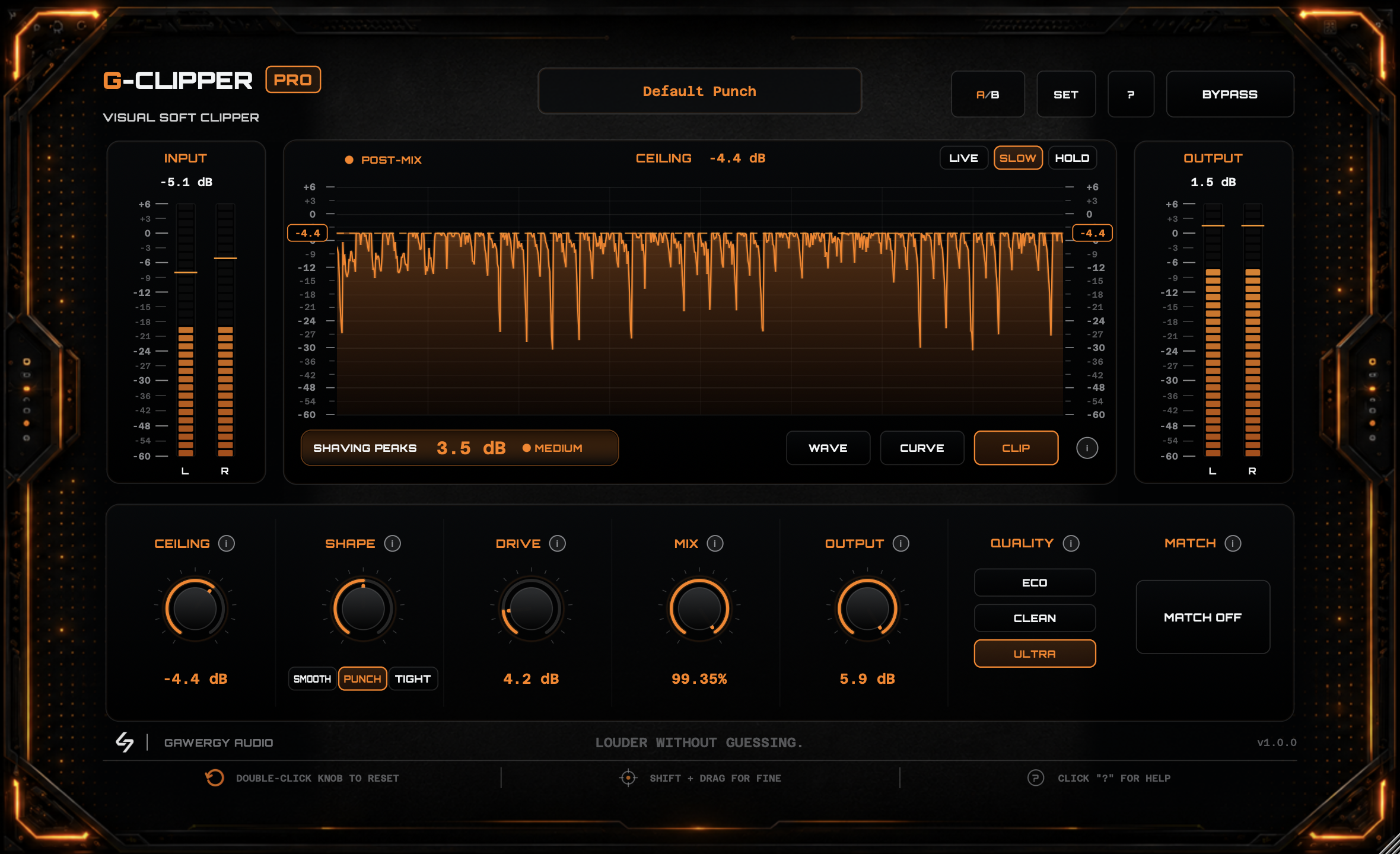Click the version text v1.0.0

point(1277,743)
